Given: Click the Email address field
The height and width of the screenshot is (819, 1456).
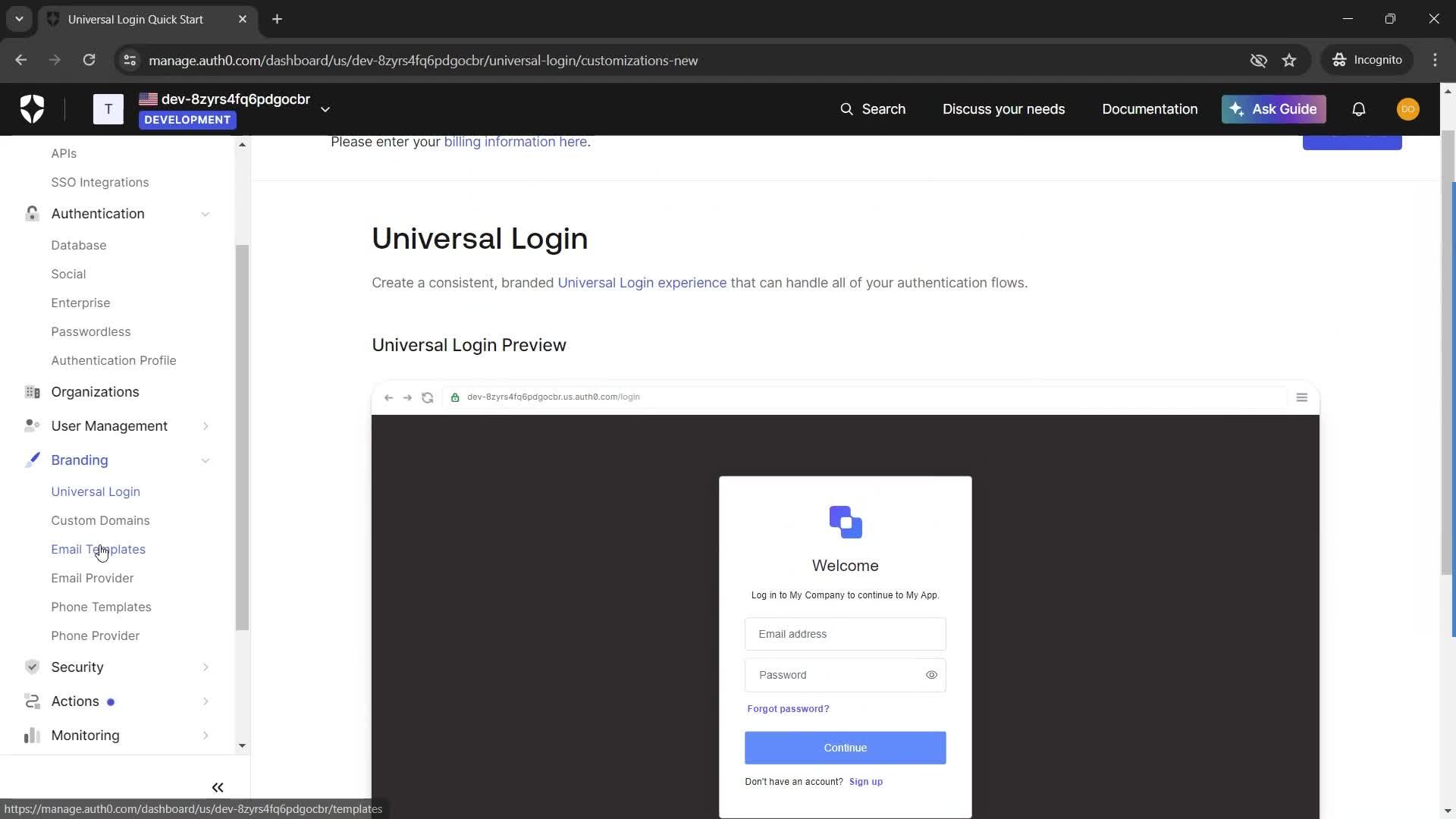Looking at the screenshot, I should [x=846, y=634].
